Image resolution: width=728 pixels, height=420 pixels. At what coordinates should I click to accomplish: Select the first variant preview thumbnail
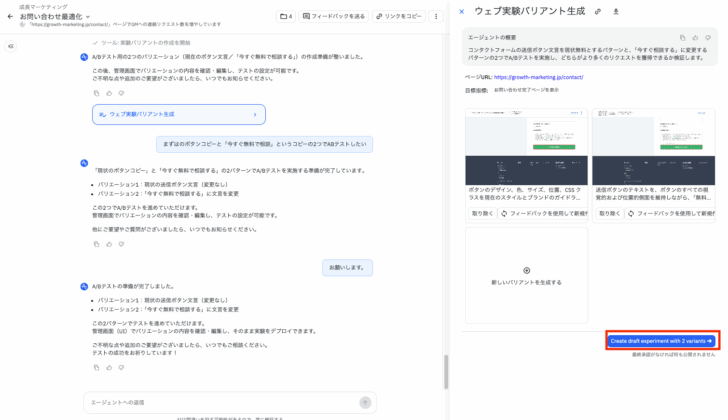pos(526,146)
